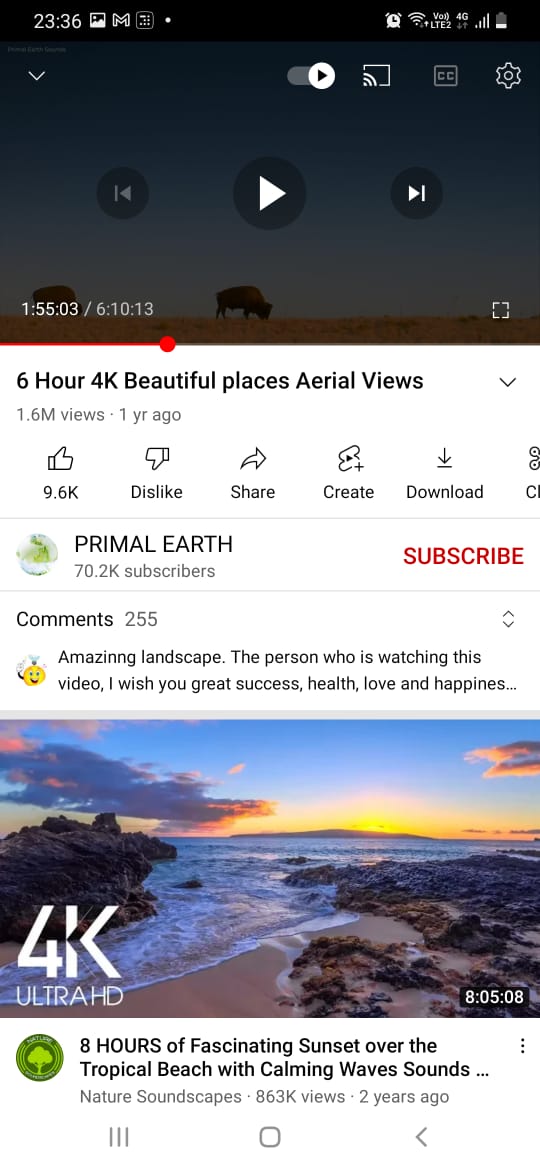Skip to next video
The height and width of the screenshot is (1170, 540).
[417, 193]
